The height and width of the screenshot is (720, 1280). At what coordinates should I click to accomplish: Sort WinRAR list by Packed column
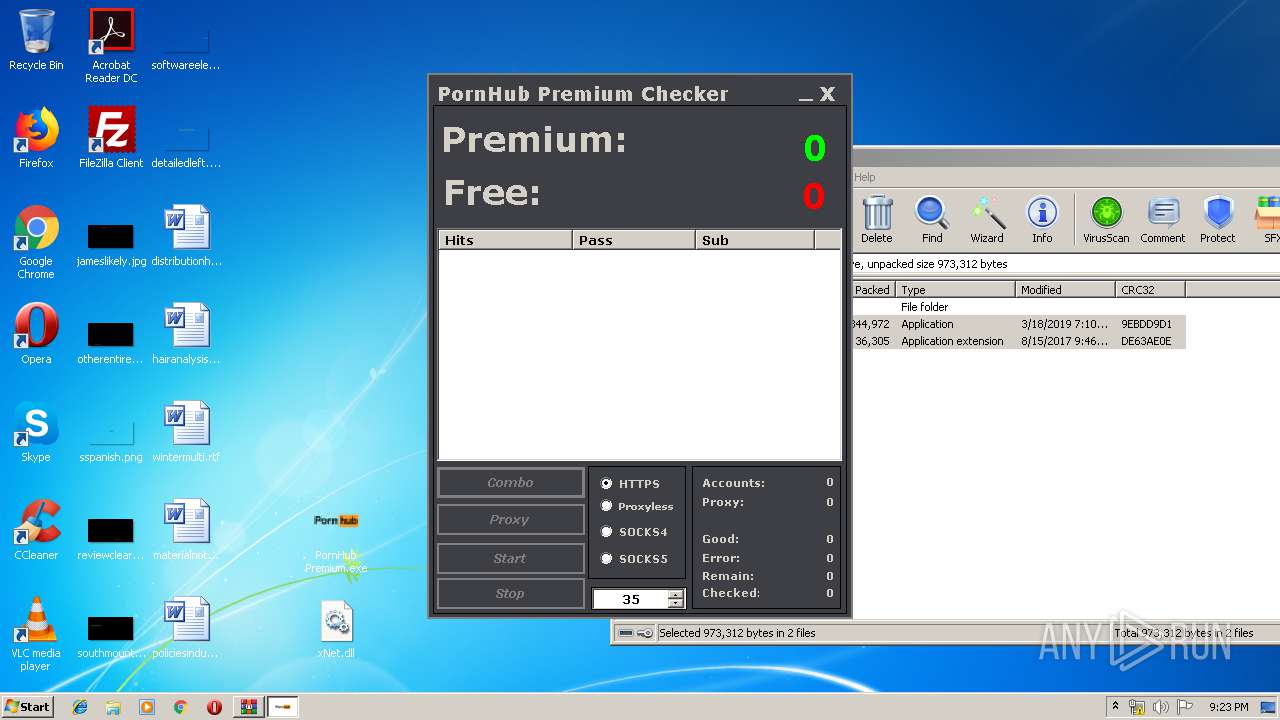pos(872,290)
